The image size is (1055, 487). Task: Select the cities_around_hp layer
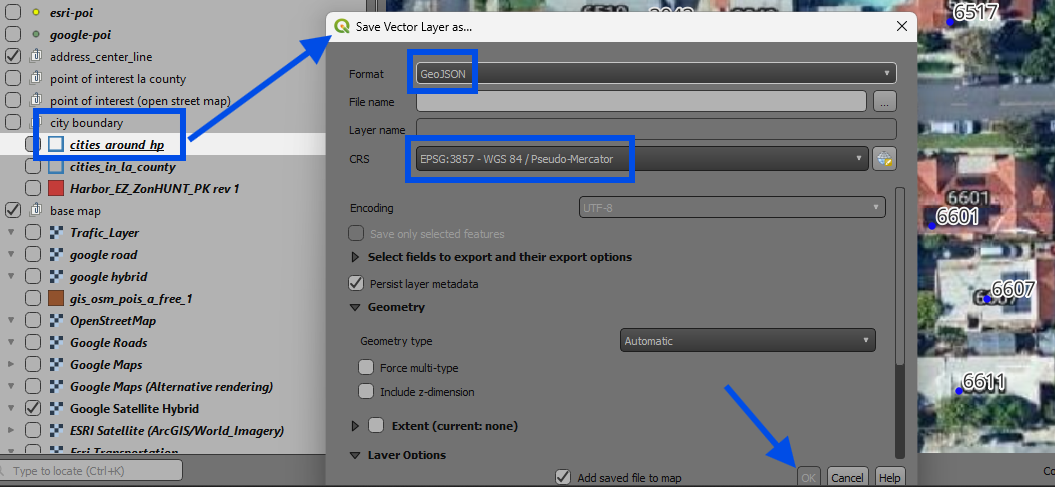point(116,145)
